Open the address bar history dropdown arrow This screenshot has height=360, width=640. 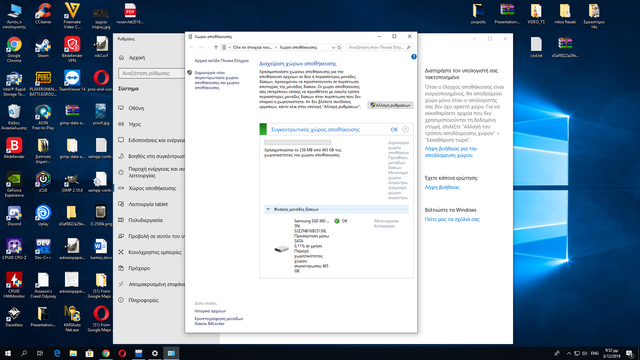coord(333,47)
